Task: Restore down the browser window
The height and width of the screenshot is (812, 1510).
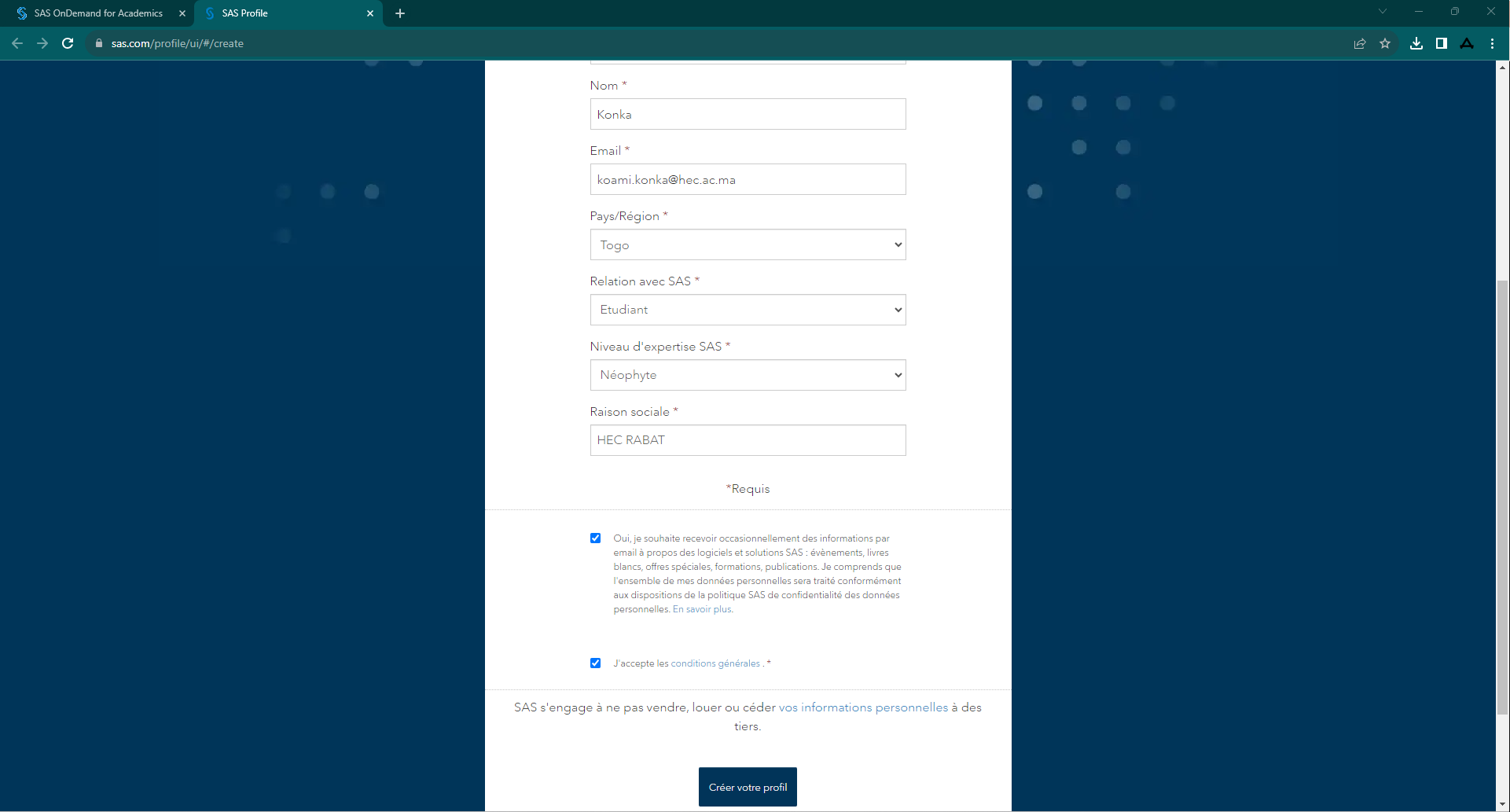Action: click(x=1454, y=11)
